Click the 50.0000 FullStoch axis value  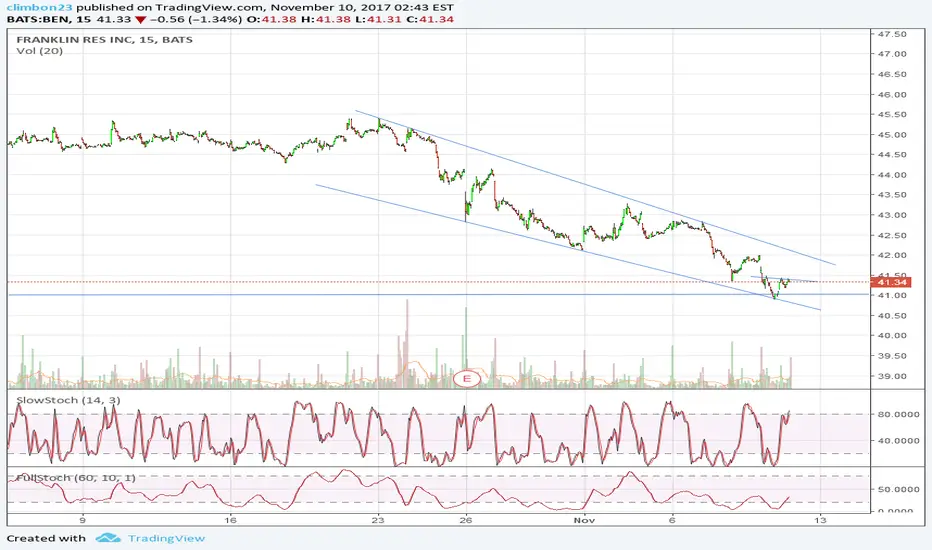click(x=898, y=489)
